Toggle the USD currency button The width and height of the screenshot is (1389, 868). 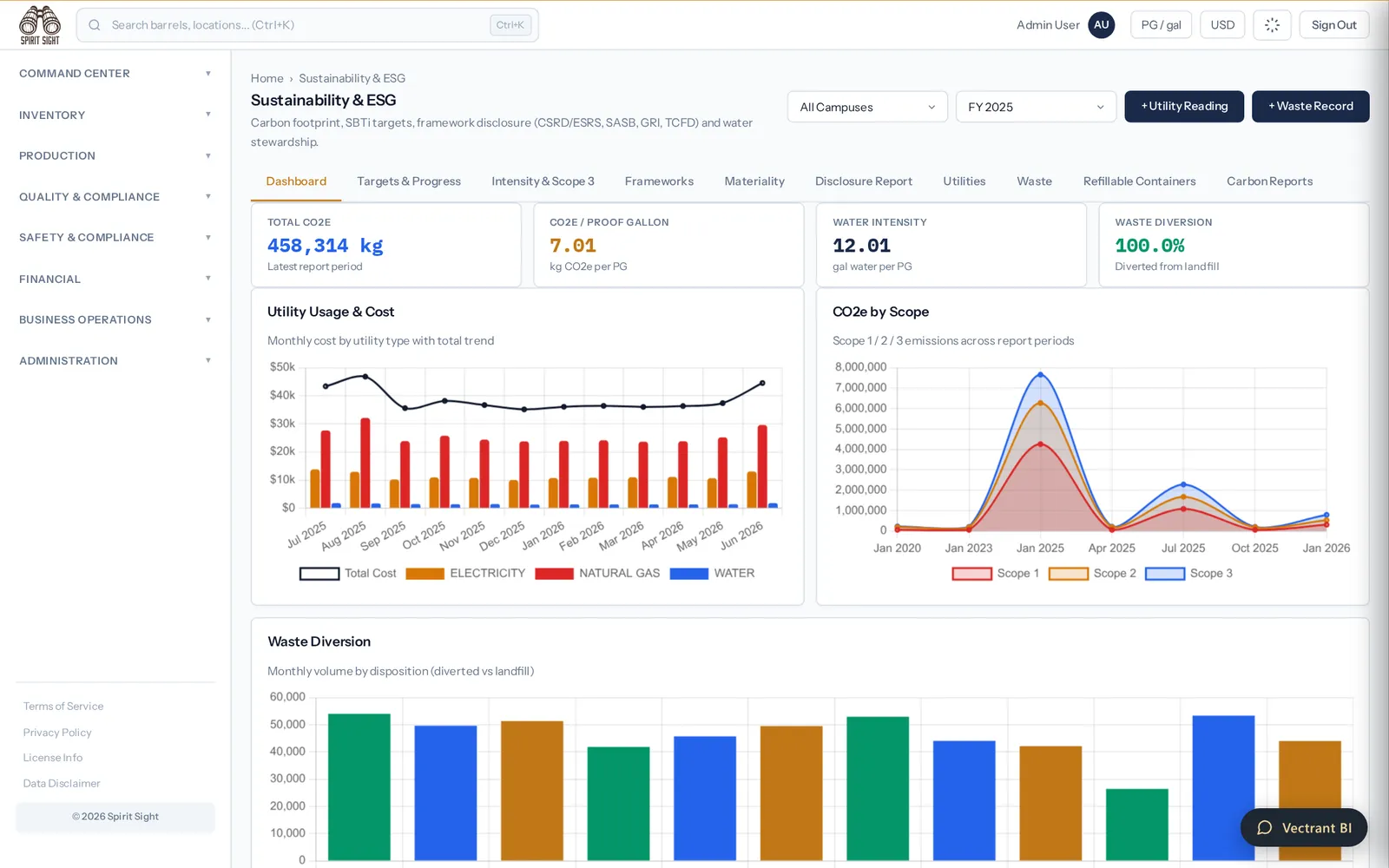[1222, 25]
